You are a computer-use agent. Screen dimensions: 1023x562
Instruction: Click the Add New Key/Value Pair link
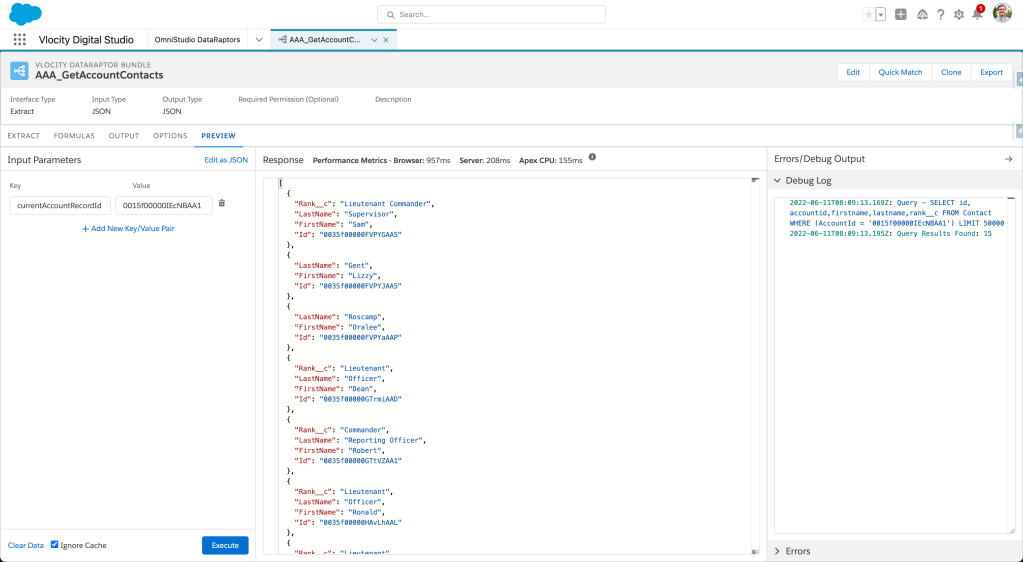click(129, 229)
